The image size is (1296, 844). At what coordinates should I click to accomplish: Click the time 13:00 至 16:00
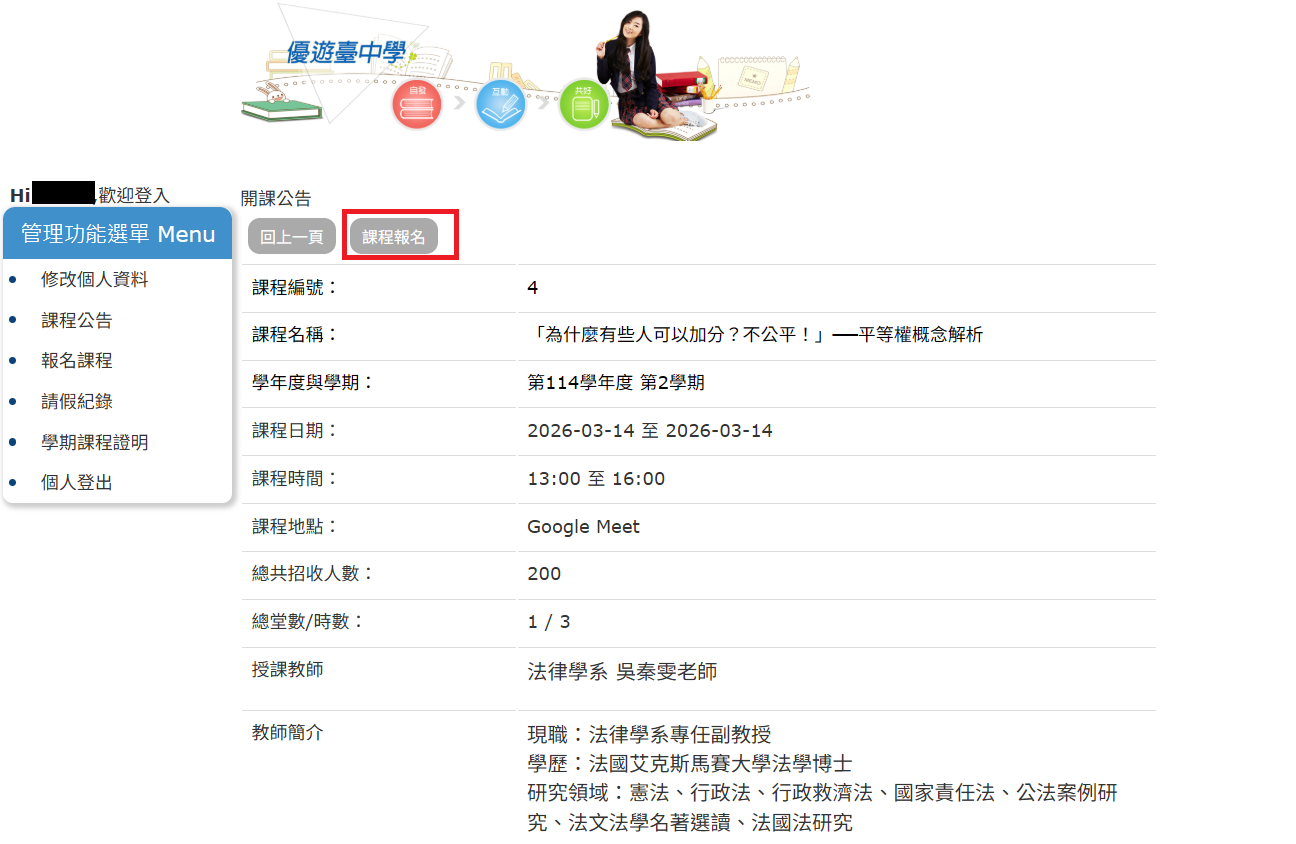pyautogui.click(x=596, y=479)
